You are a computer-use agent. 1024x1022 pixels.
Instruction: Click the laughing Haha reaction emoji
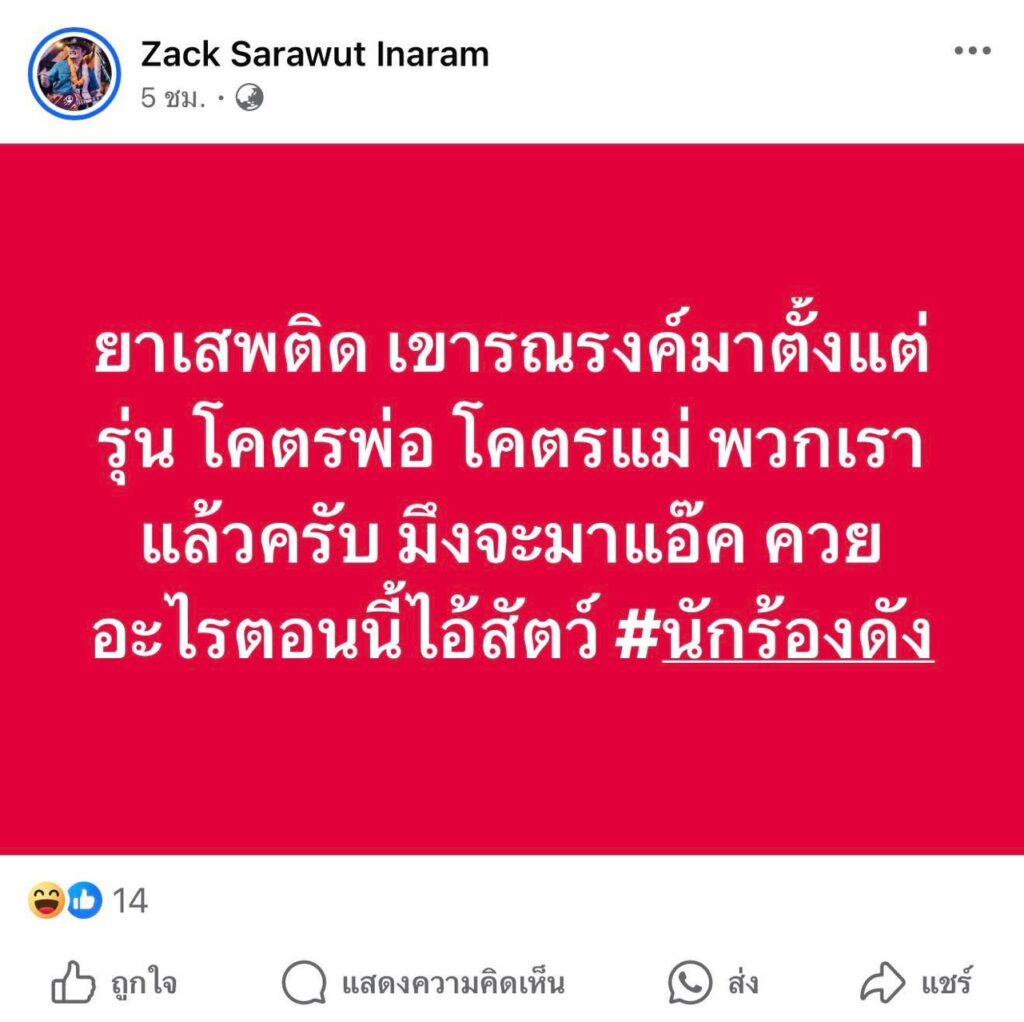pyautogui.click(x=46, y=900)
